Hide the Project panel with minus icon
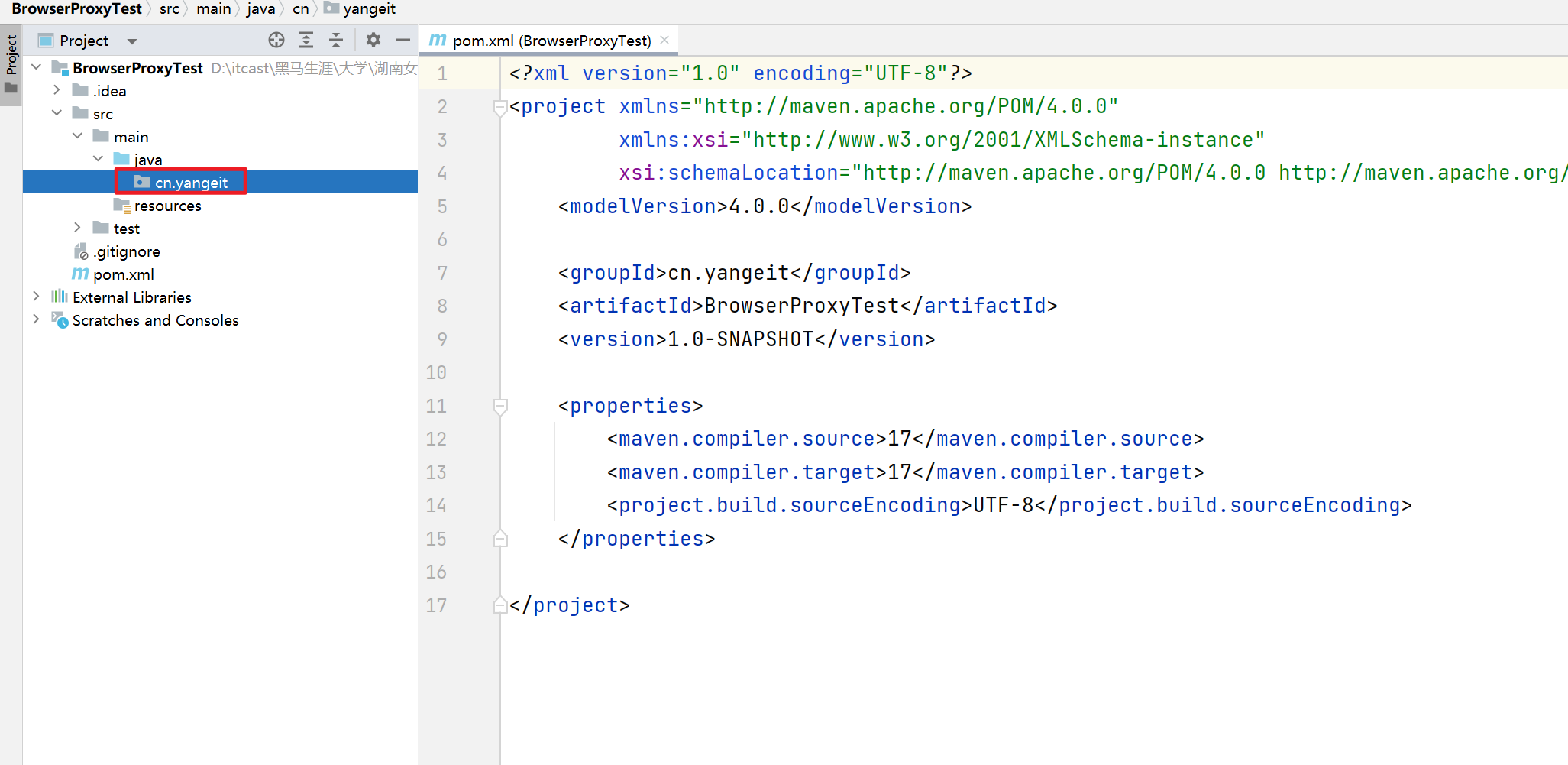1568x765 pixels. [x=403, y=41]
